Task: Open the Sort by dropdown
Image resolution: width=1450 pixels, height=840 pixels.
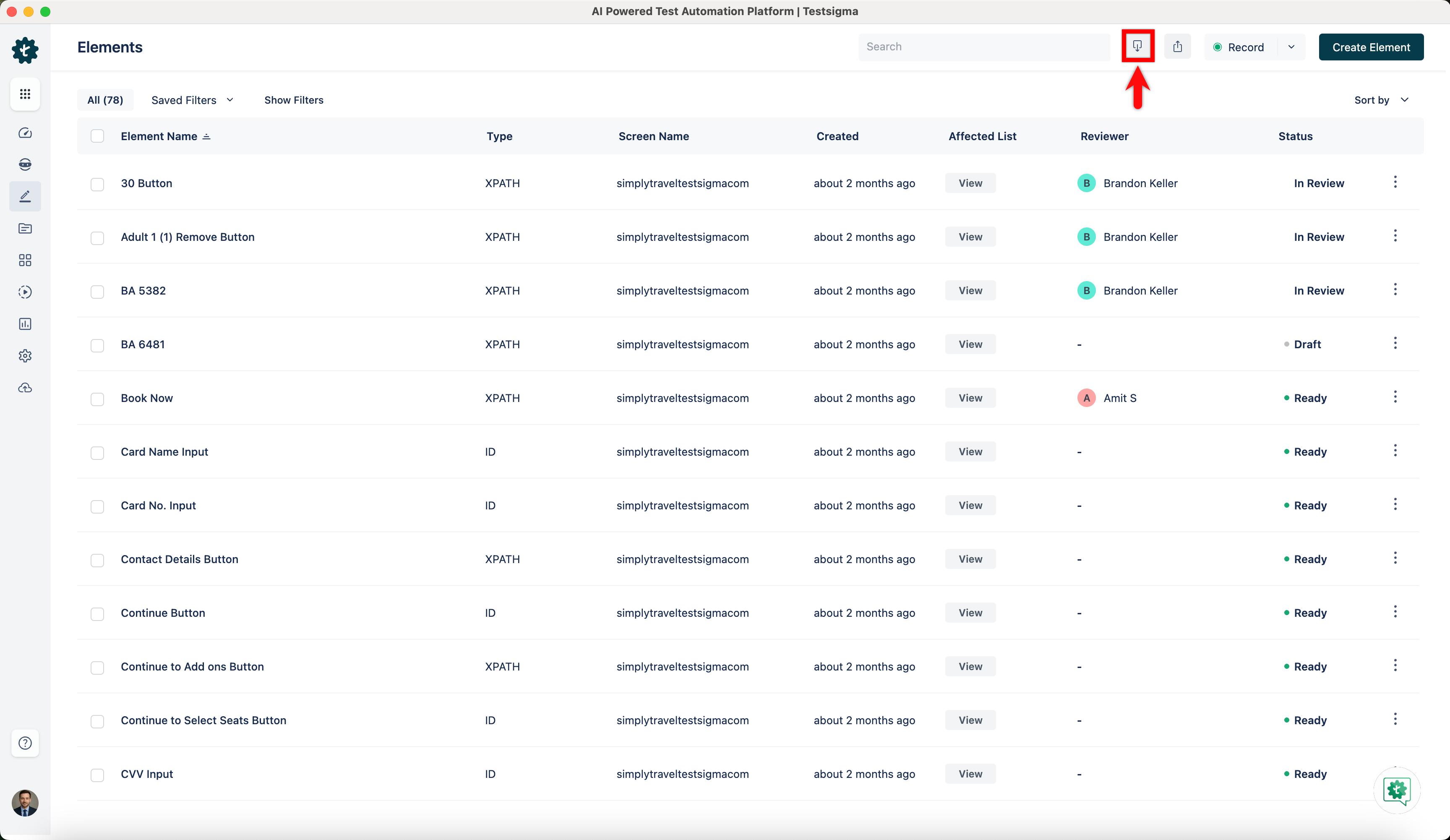Action: (1381, 100)
